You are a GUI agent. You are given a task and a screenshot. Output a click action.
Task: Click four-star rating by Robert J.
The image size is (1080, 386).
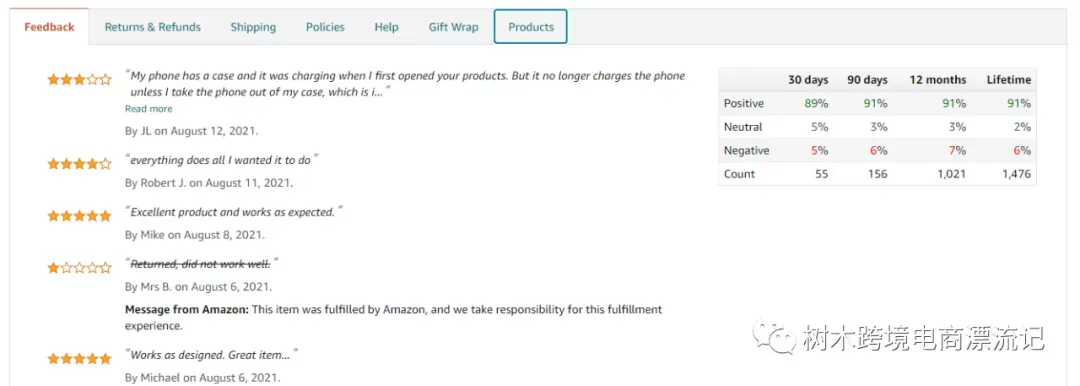click(79, 164)
